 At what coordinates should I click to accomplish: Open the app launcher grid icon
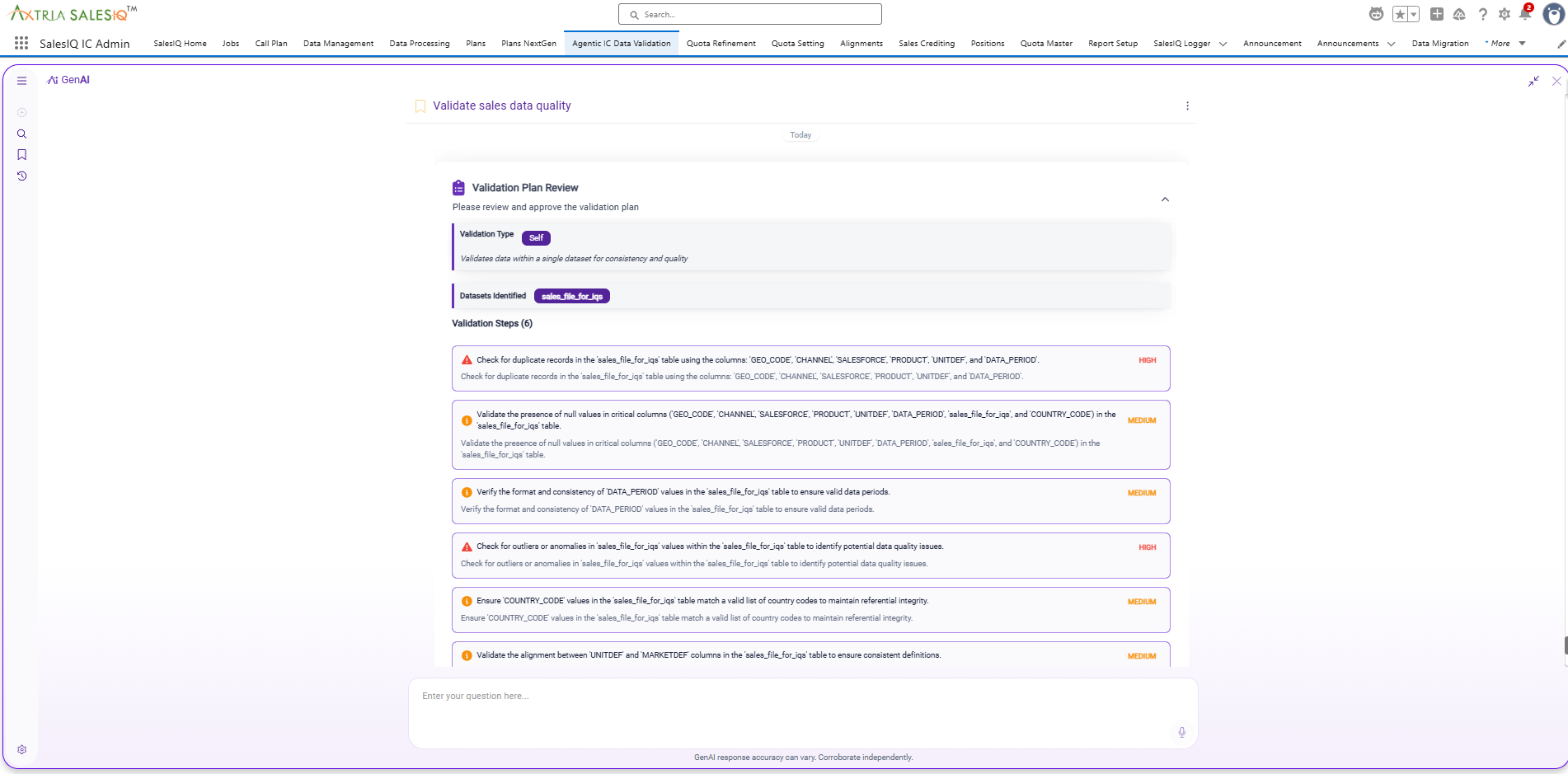21,44
